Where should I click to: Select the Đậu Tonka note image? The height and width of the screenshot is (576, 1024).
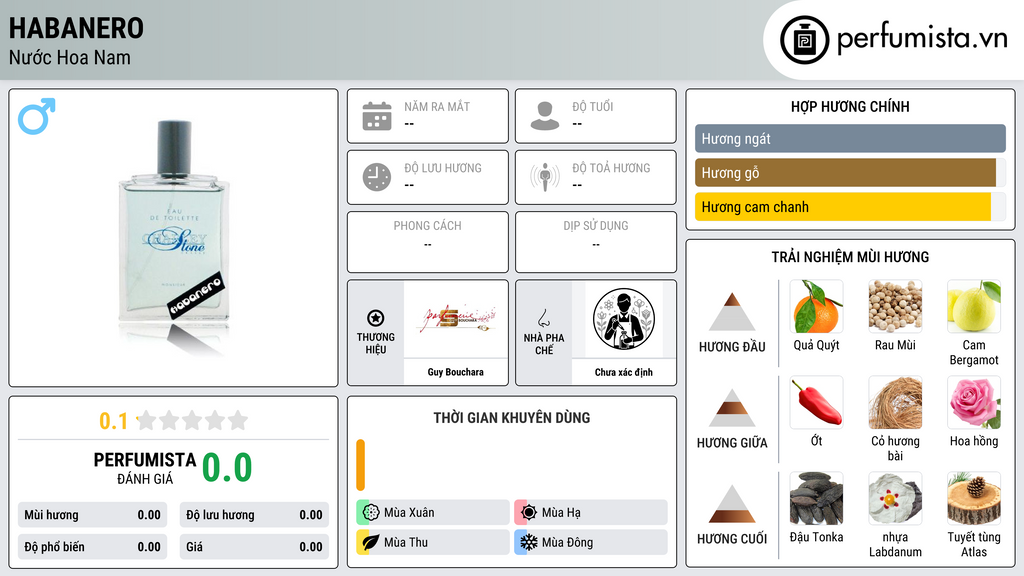tap(816, 499)
